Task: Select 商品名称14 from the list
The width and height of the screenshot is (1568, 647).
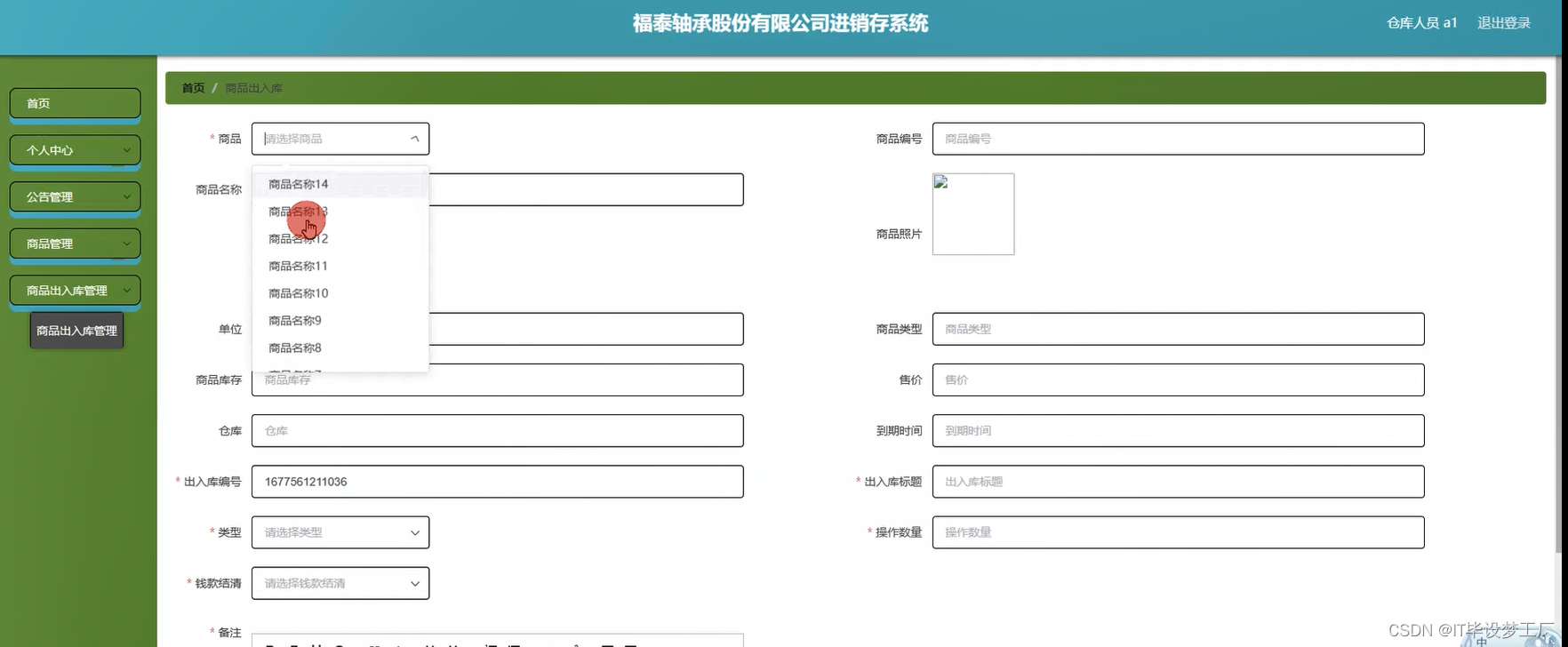Action: point(340,184)
